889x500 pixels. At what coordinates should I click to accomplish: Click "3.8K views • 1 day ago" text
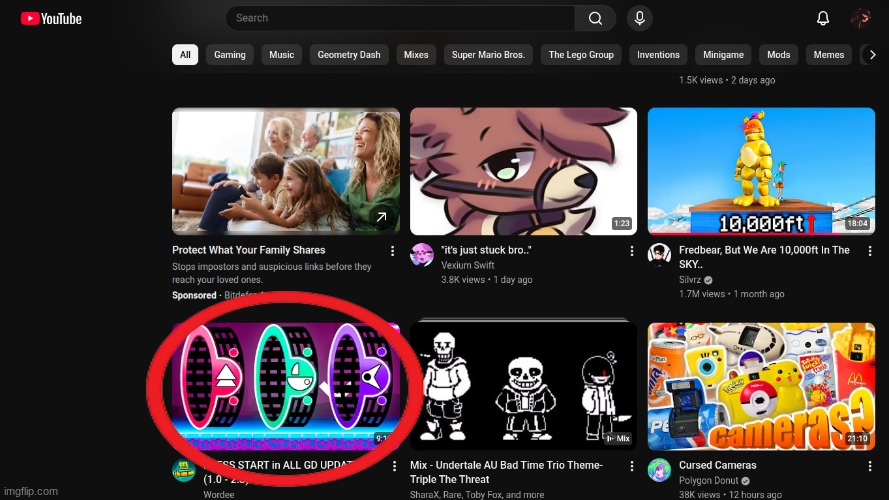(486, 280)
